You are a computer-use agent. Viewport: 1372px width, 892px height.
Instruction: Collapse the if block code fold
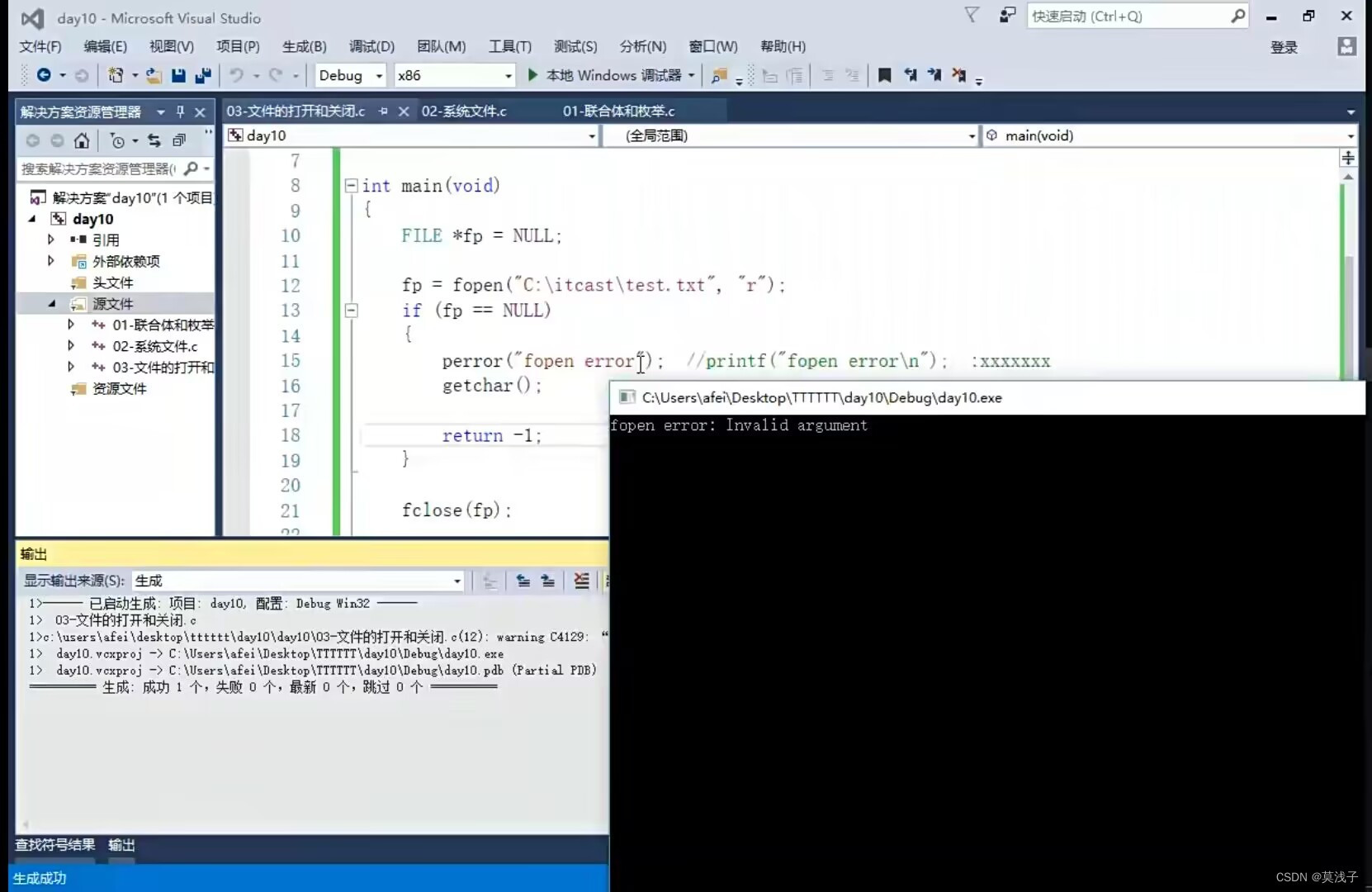click(x=351, y=311)
